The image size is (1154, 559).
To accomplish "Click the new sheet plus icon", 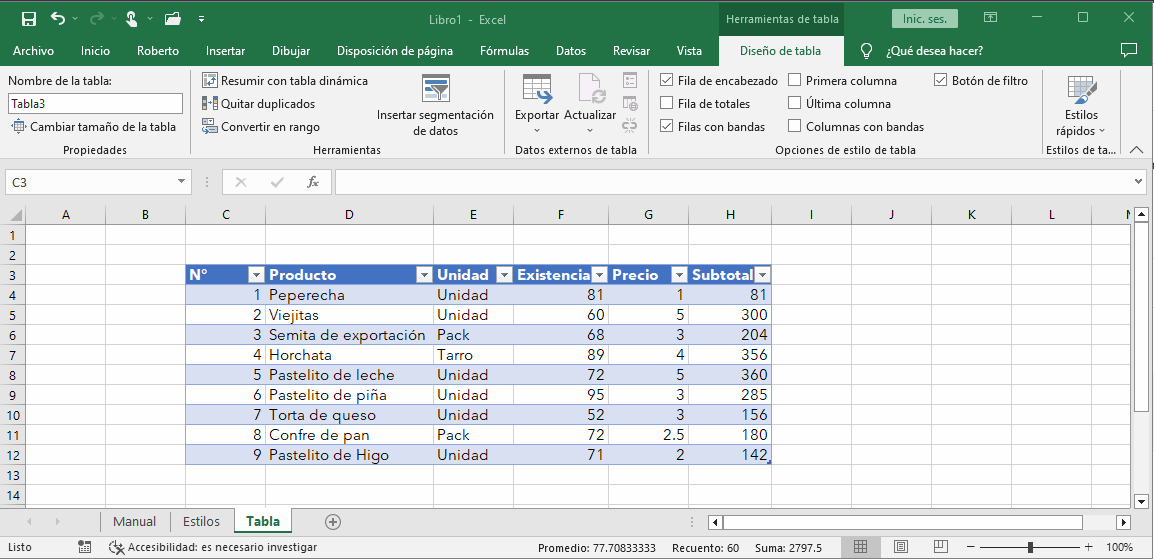I will [333, 521].
